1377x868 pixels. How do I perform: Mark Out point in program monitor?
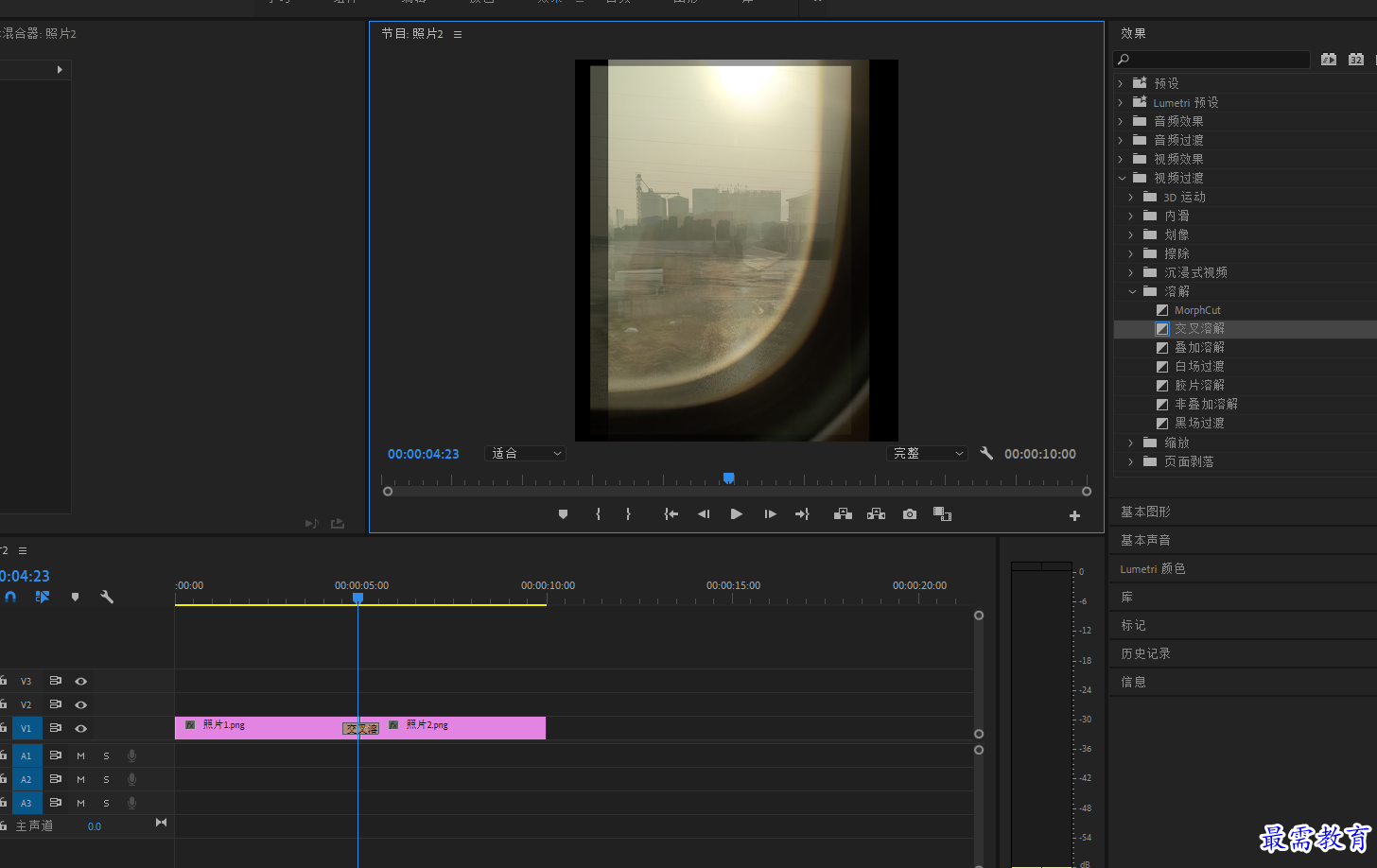pos(628,514)
